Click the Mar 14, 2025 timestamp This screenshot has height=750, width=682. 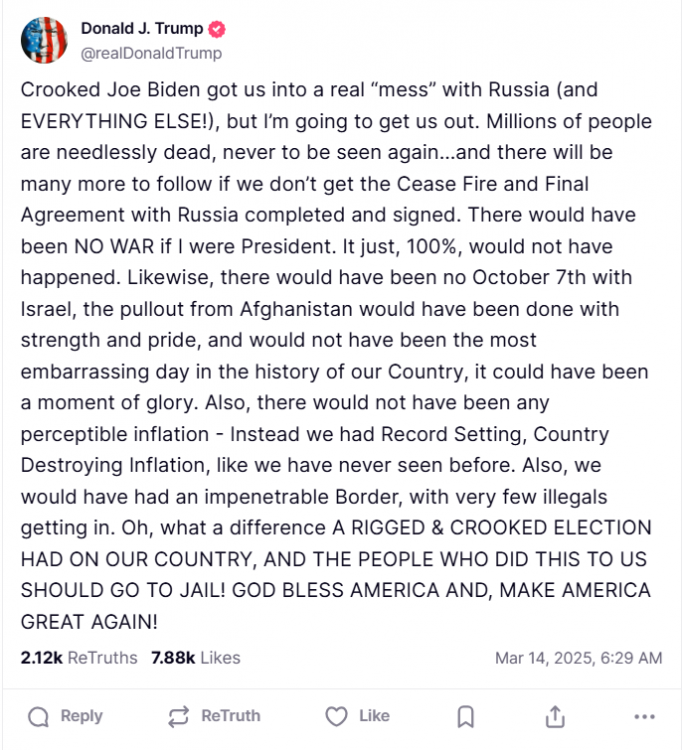[x=578, y=658]
